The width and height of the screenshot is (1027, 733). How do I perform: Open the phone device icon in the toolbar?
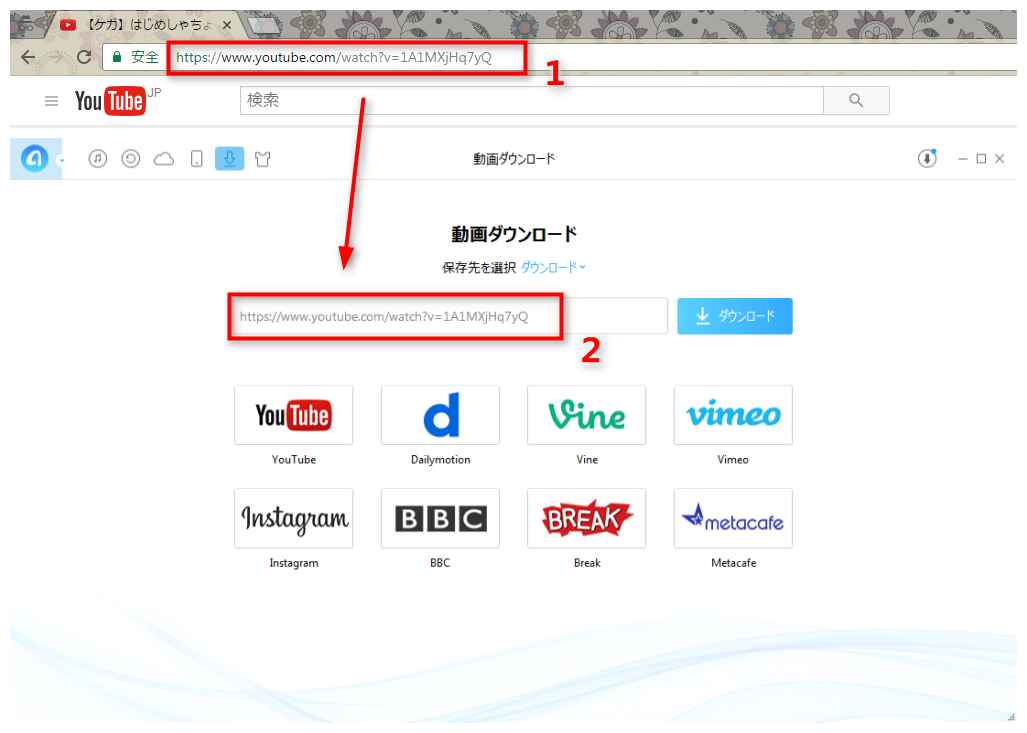coord(196,159)
